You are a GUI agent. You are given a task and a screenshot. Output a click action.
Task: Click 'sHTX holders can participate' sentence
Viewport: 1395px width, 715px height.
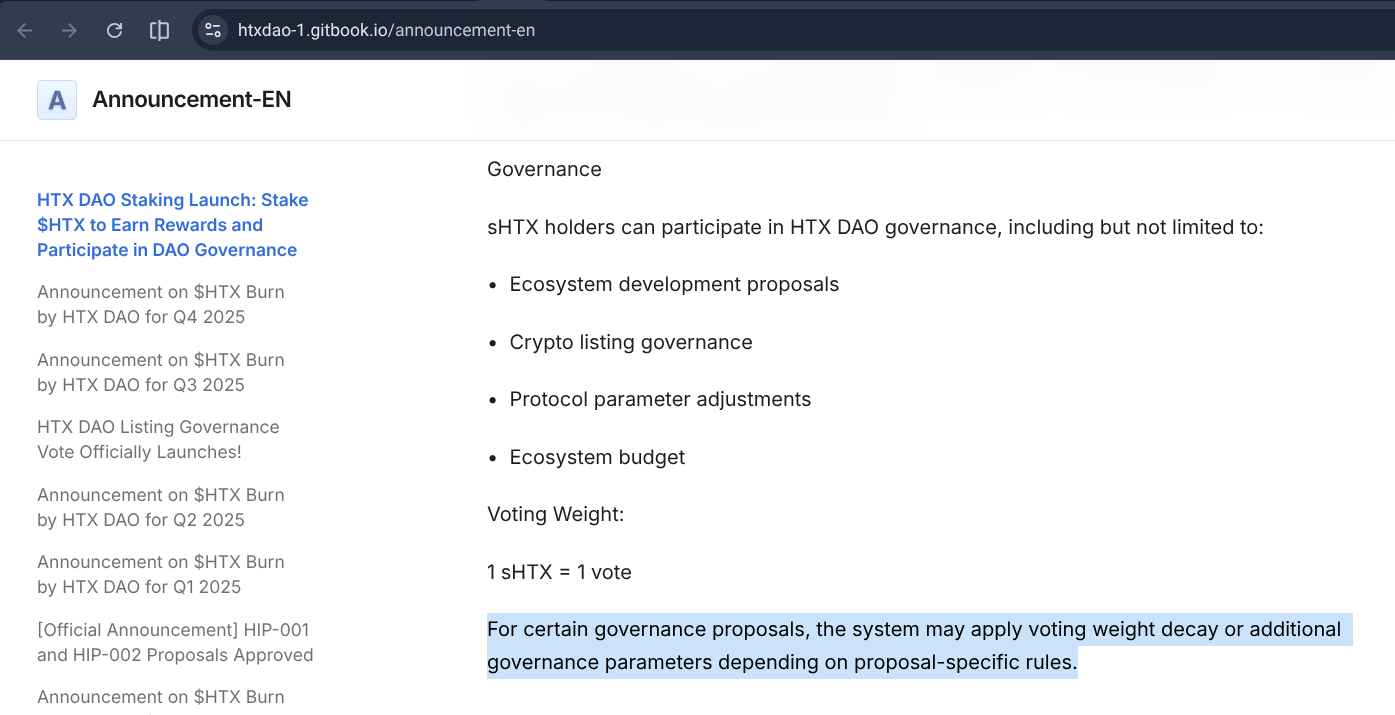click(876, 227)
